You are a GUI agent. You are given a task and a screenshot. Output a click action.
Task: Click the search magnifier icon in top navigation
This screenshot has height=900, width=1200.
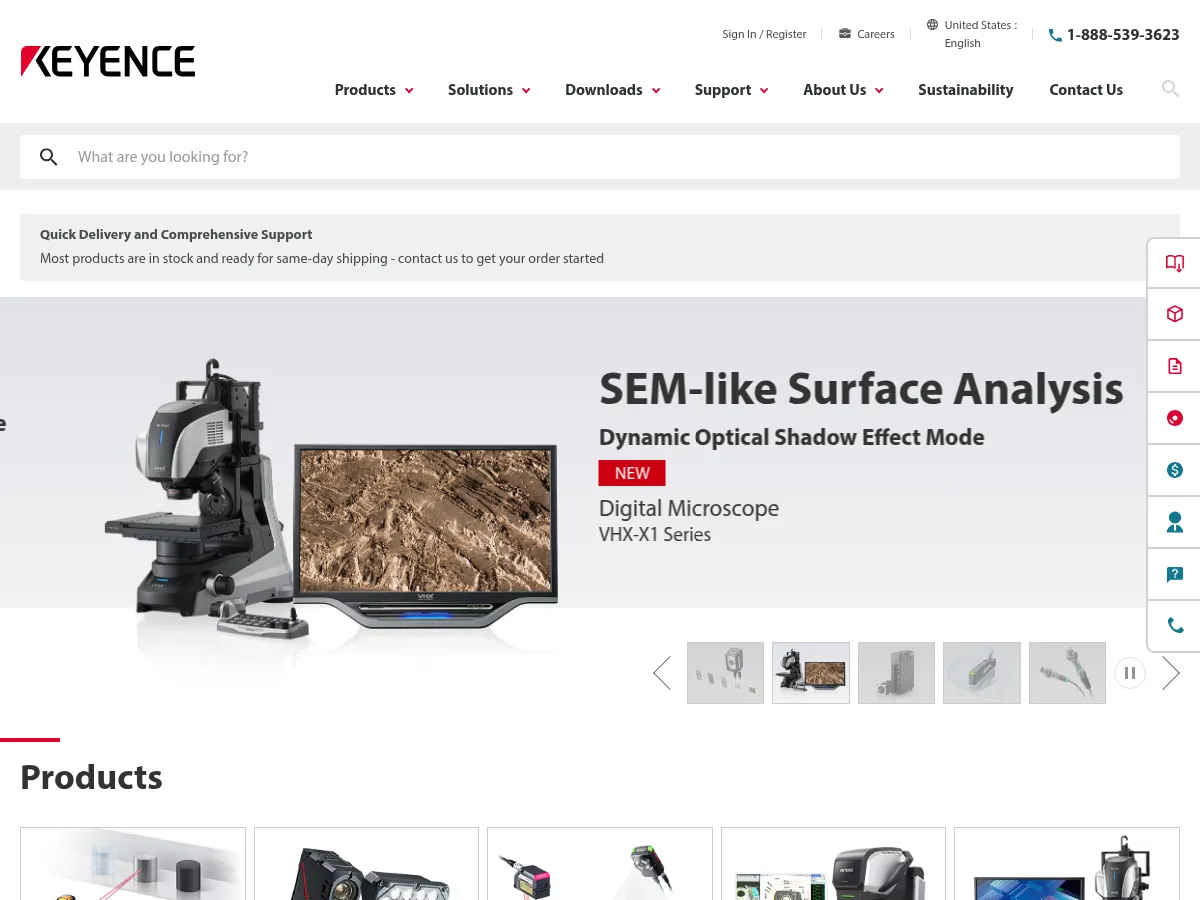[x=1170, y=89]
